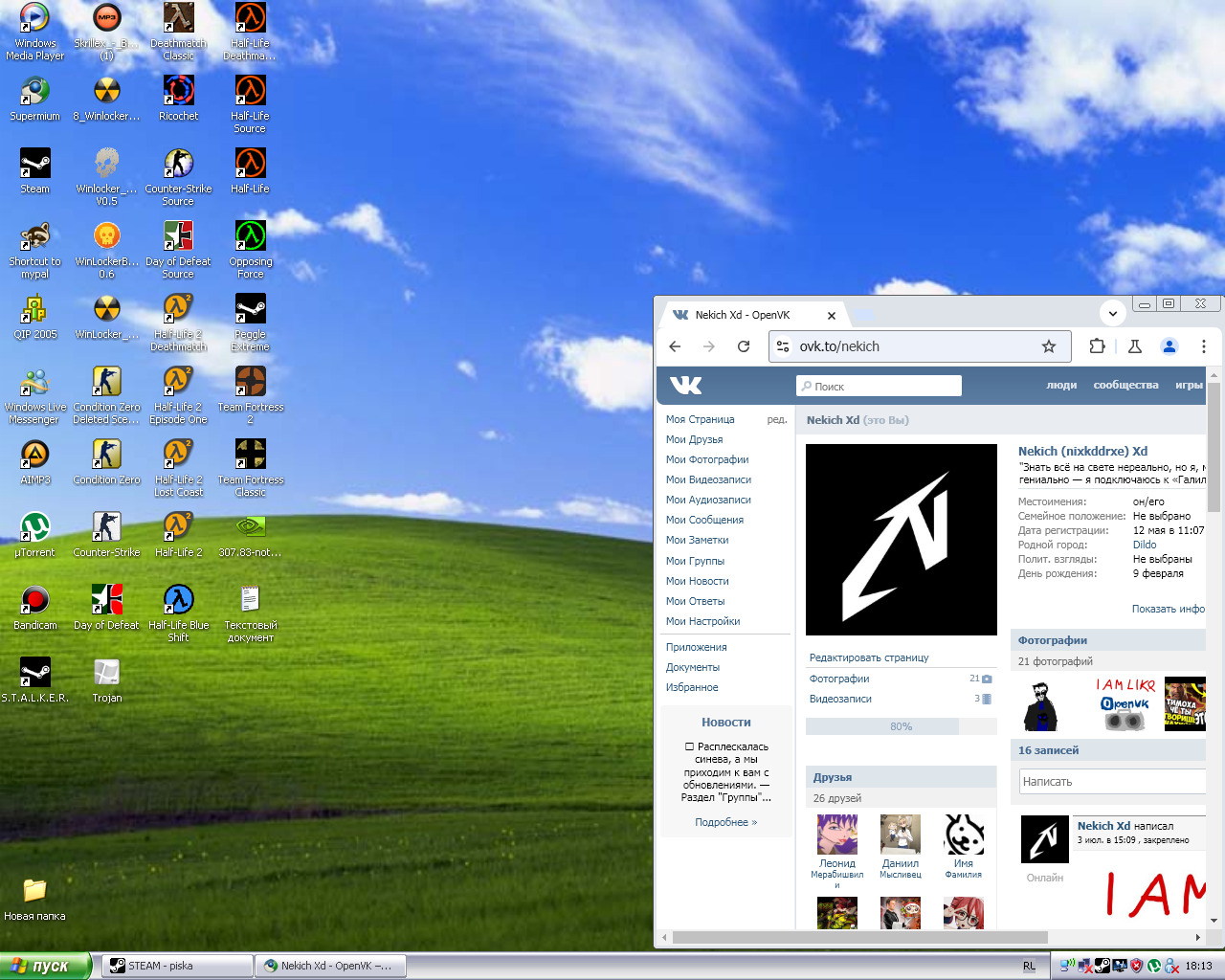
Task: Open site information icon in address bar
Action: pyautogui.click(x=783, y=346)
